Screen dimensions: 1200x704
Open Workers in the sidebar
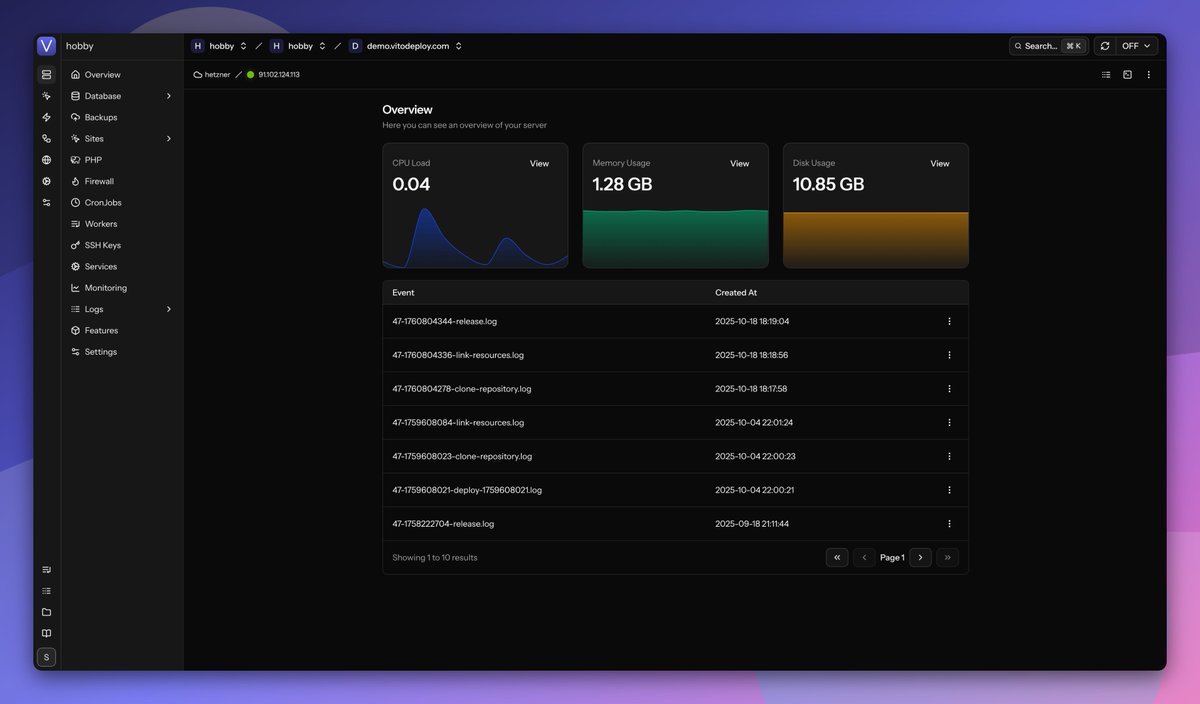[122, 224]
